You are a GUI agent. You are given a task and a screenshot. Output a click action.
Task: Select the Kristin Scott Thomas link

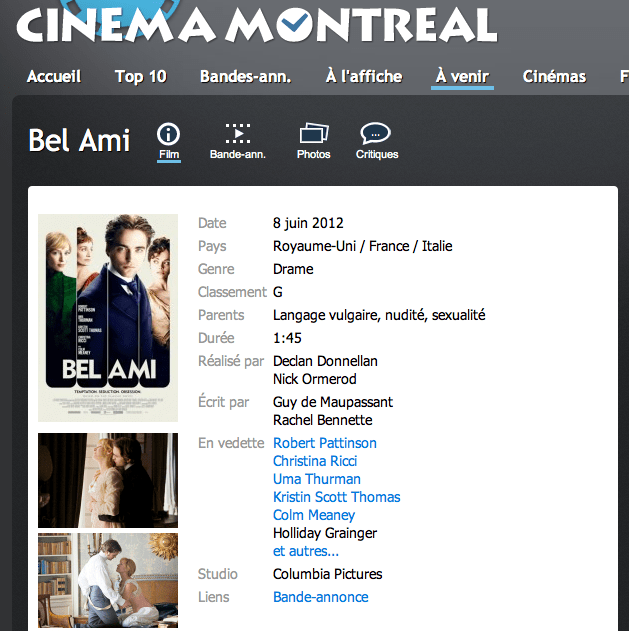[337, 497]
